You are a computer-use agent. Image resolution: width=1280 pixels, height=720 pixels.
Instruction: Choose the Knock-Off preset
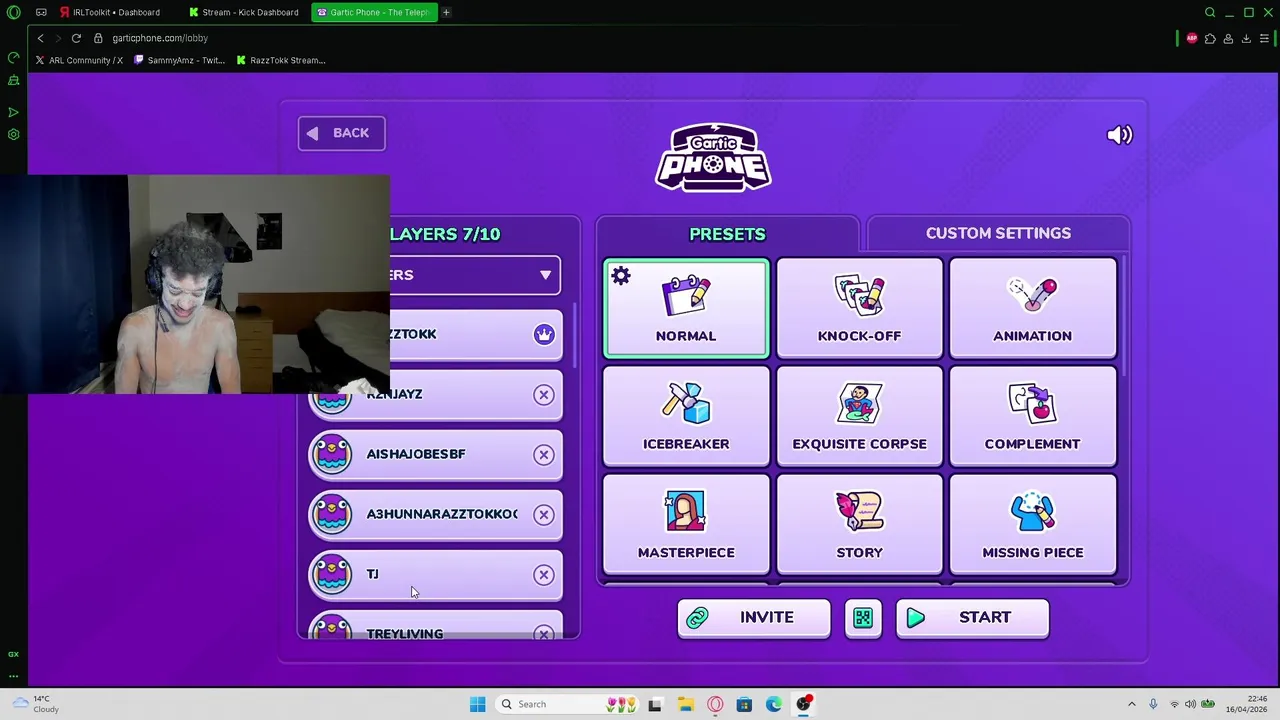pyautogui.click(x=859, y=308)
